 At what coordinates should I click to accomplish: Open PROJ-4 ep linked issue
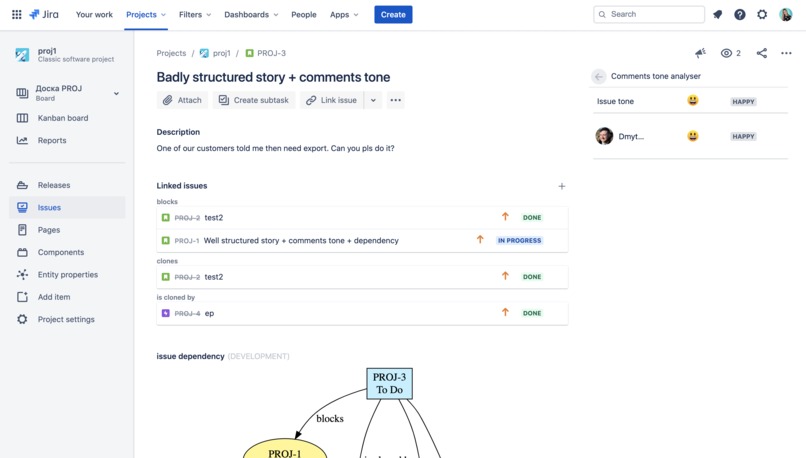pyautogui.click(x=362, y=313)
